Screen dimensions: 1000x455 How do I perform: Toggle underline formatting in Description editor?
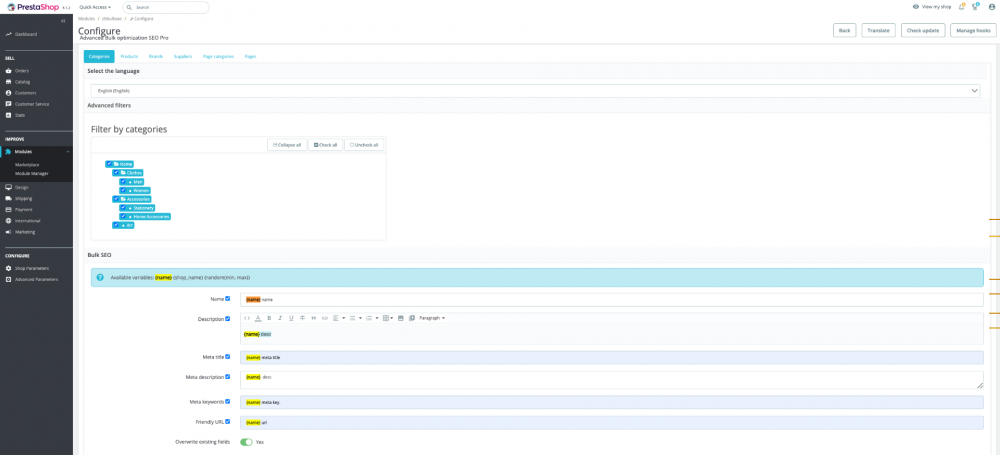291,318
